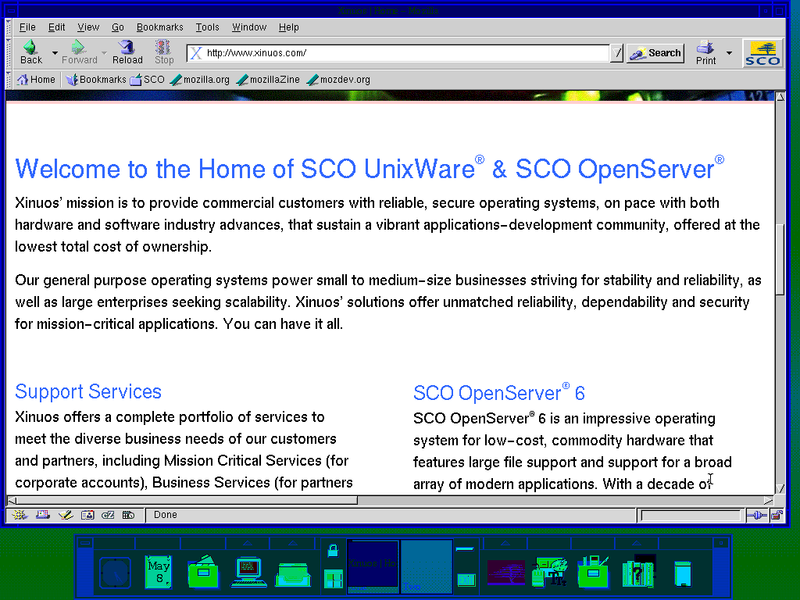Image resolution: width=800 pixels, height=600 pixels.
Task: Open Application Manager toolbox icon
Action: click(593, 571)
